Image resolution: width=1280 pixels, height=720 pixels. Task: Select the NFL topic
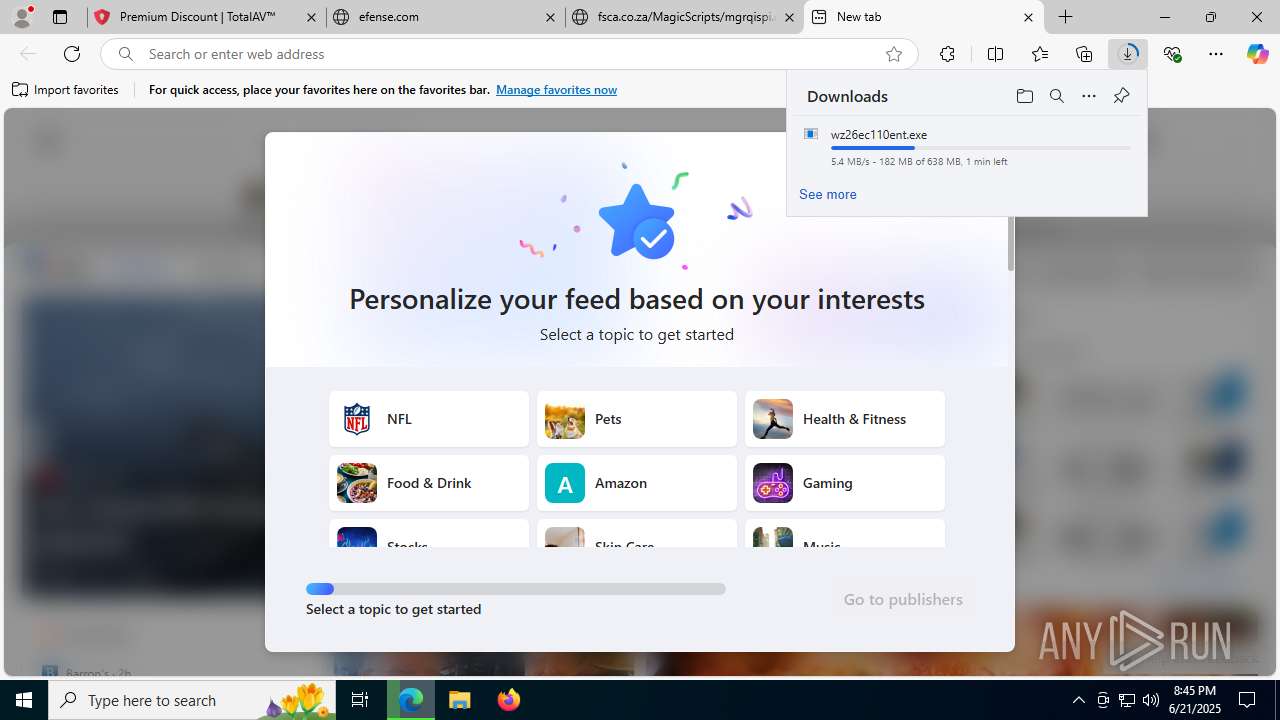(429, 419)
